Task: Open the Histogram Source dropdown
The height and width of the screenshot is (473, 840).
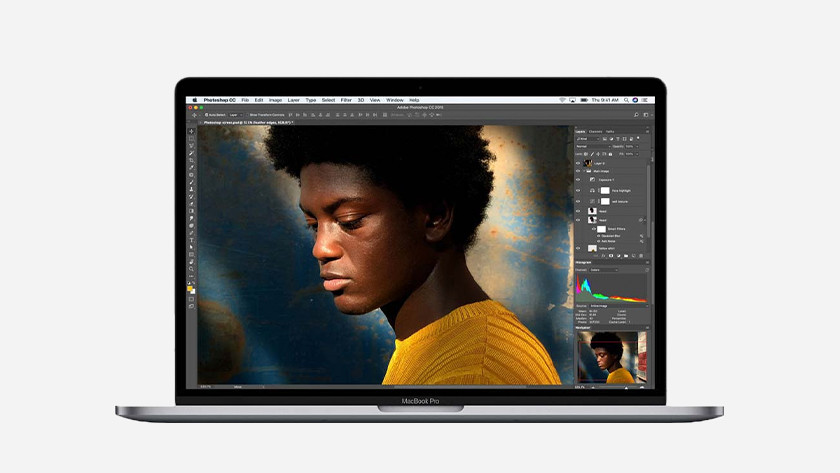Action: pos(618,306)
